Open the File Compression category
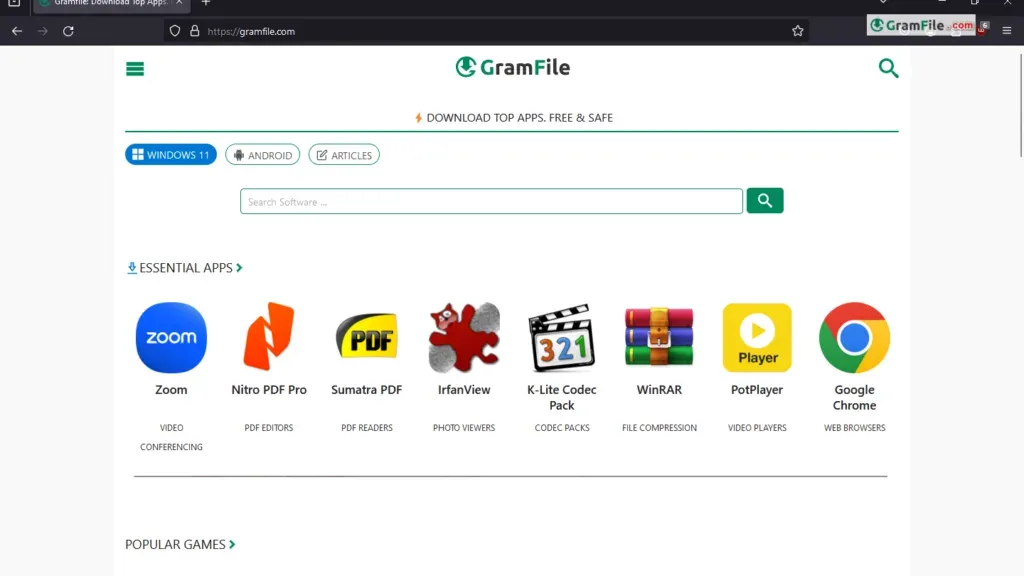Screen dimensions: 1024x576 (659, 428)
